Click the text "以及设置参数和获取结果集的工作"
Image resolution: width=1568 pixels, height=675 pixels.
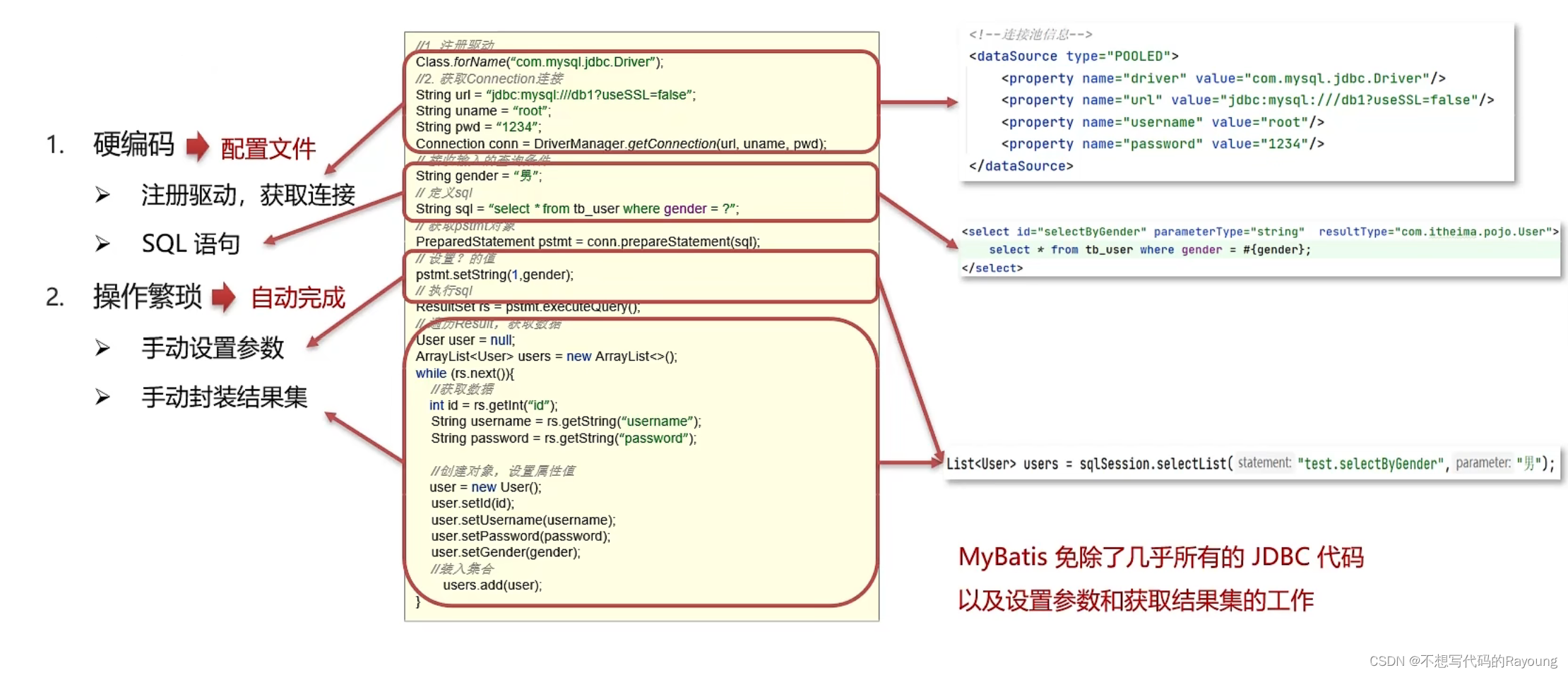pyautogui.click(x=1136, y=601)
